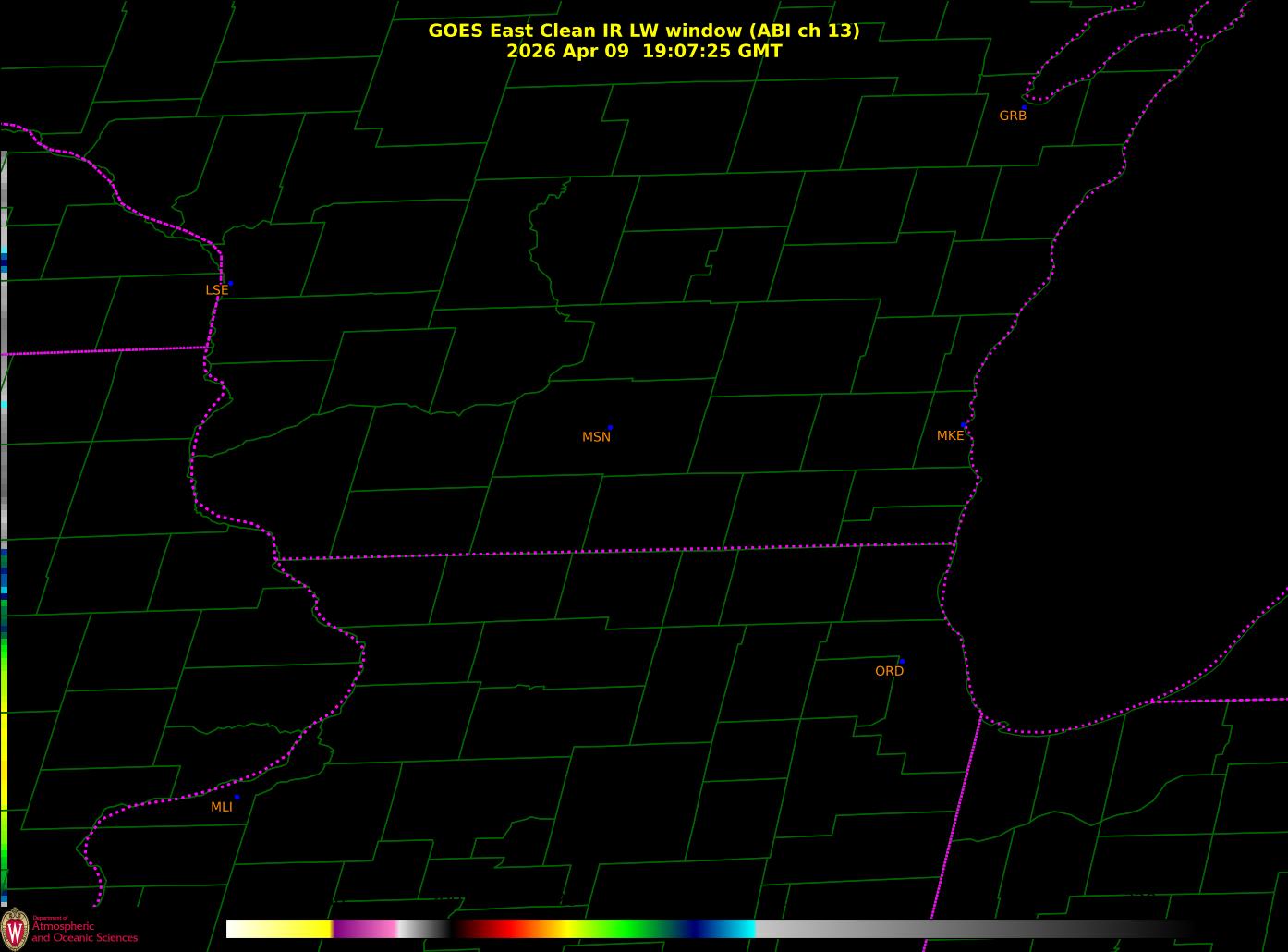1288x952 pixels.
Task: Click the vertical color scale on the left edge
Action: [4, 529]
